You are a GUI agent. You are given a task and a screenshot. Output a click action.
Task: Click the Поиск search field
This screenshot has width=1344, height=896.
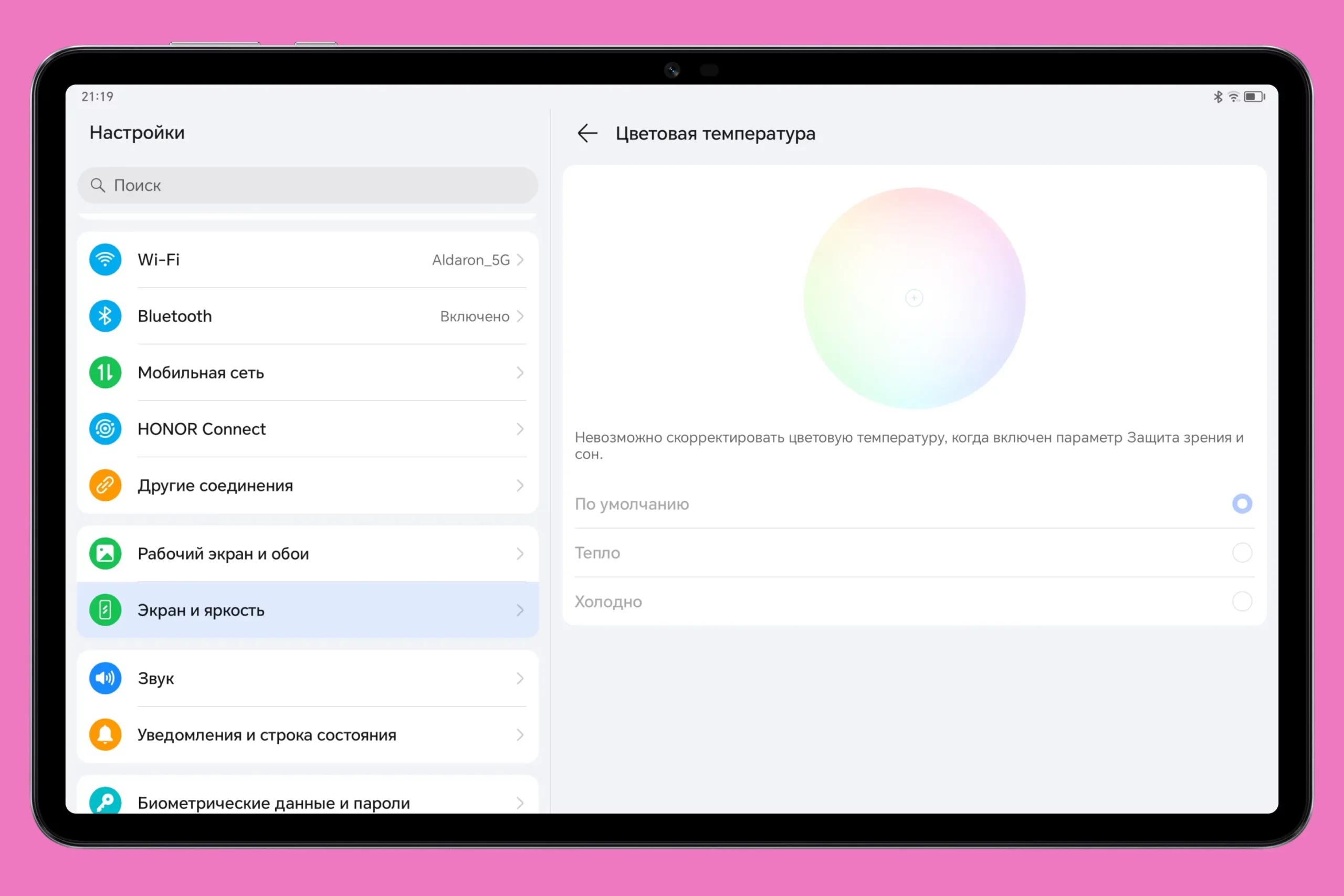point(308,185)
